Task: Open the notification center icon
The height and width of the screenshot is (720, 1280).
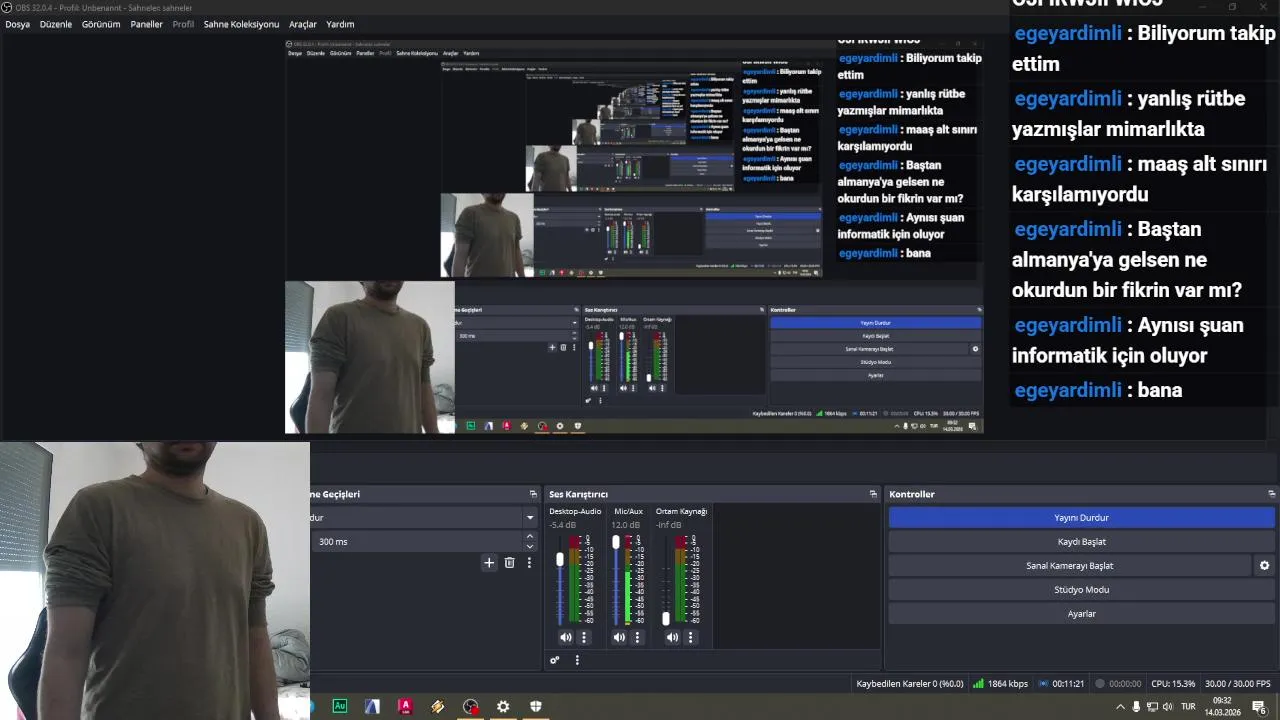Action: pos(1259,707)
